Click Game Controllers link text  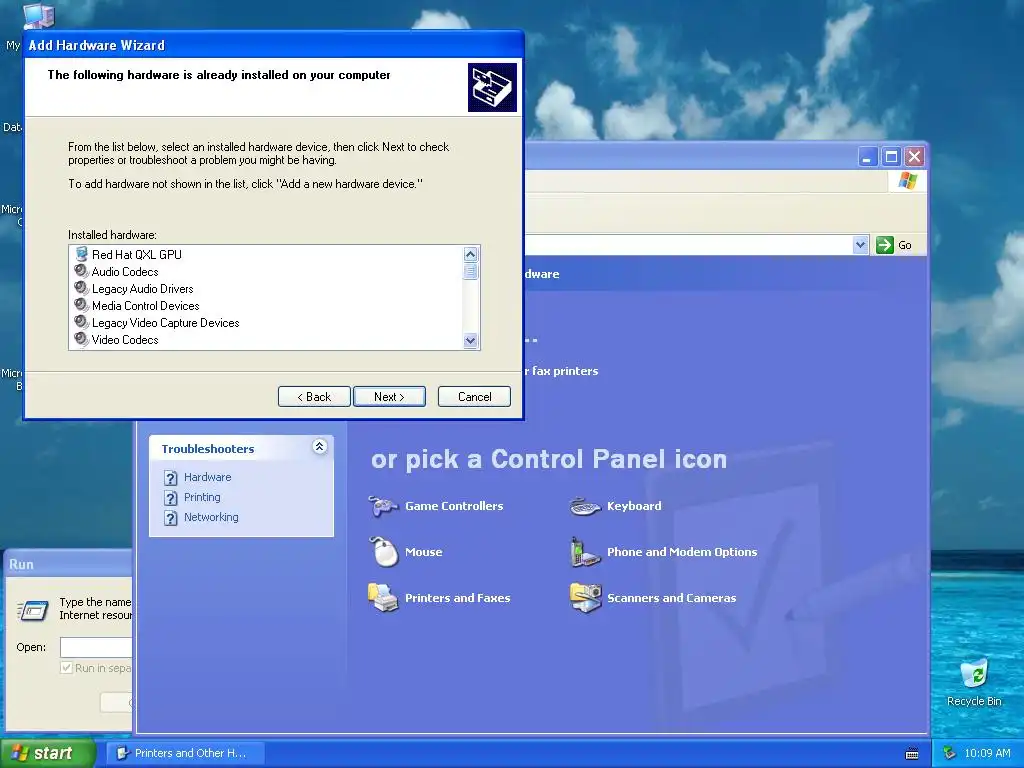click(x=454, y=506)
